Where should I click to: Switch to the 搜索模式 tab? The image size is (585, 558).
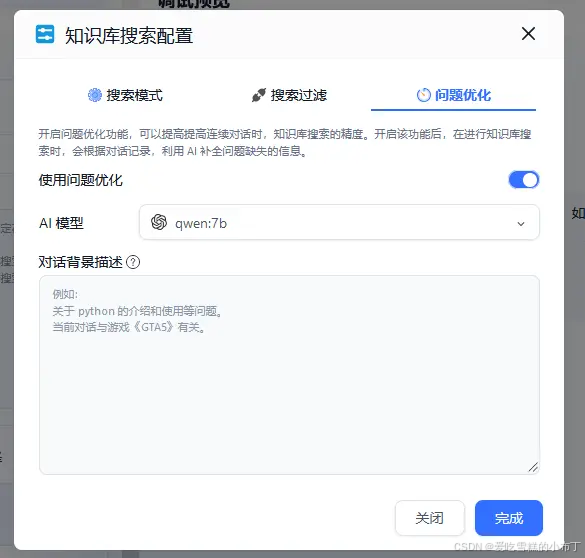click(125, 95)
